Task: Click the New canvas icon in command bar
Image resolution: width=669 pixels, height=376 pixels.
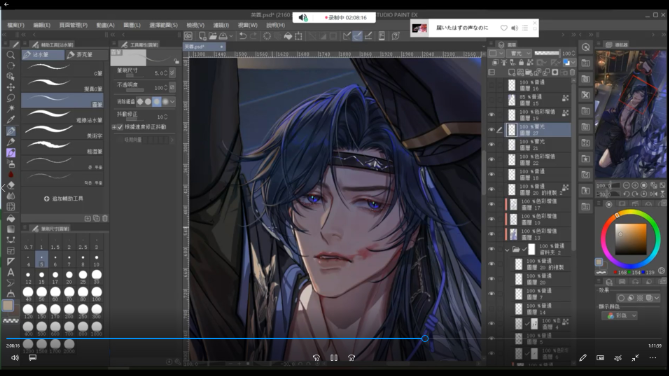Action: (202, 36)
